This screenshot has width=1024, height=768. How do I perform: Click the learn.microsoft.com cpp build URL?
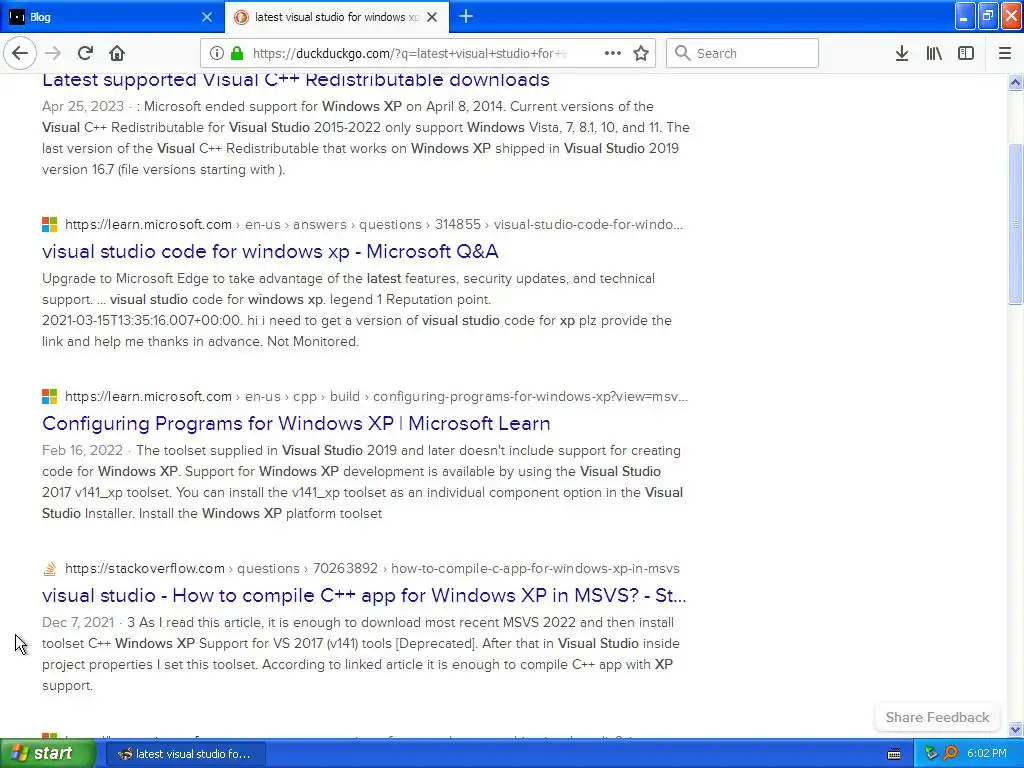(376, 396)
